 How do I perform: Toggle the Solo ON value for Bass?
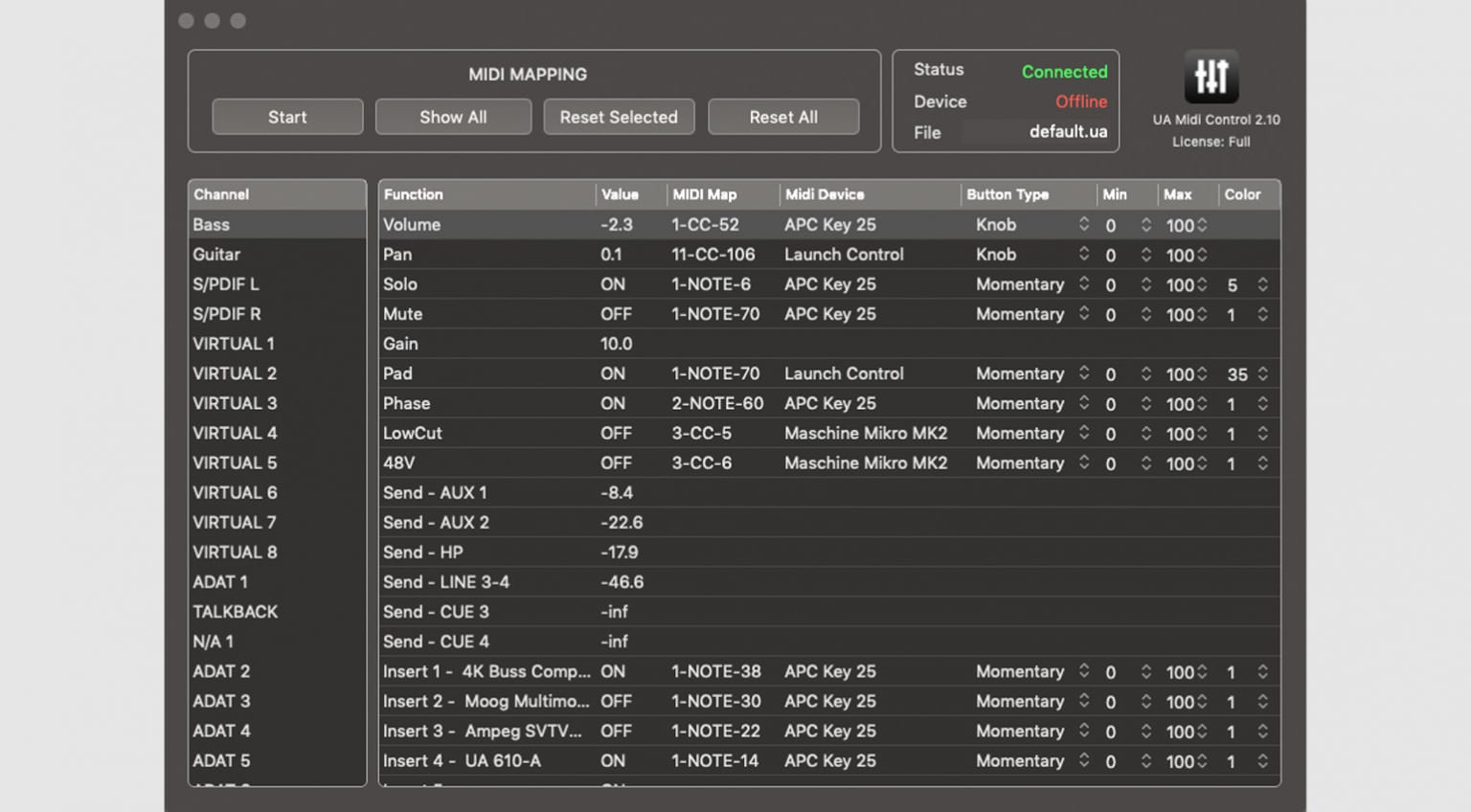tap(613, 283)
